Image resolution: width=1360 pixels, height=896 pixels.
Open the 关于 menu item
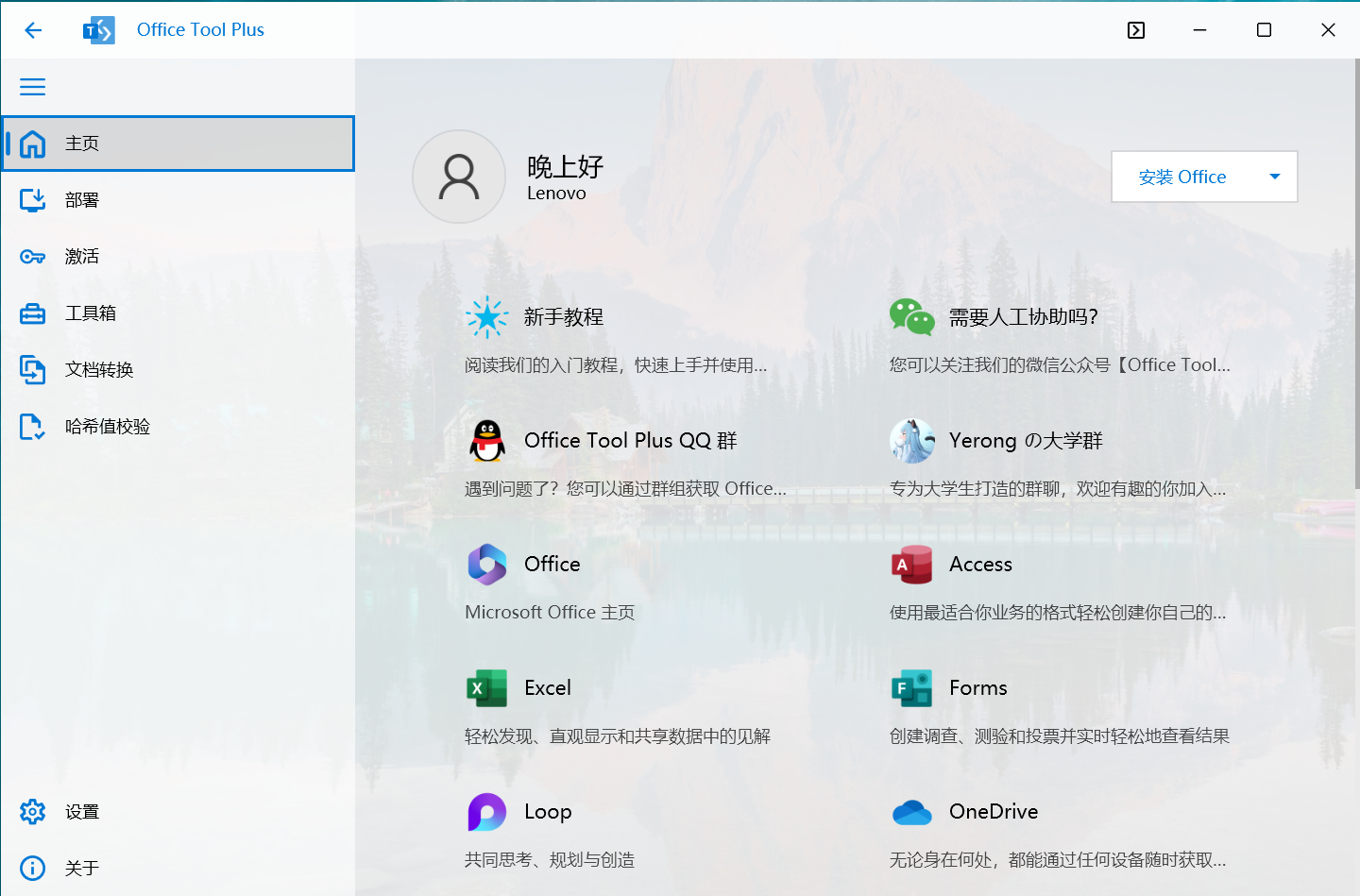tap(178, 868)
